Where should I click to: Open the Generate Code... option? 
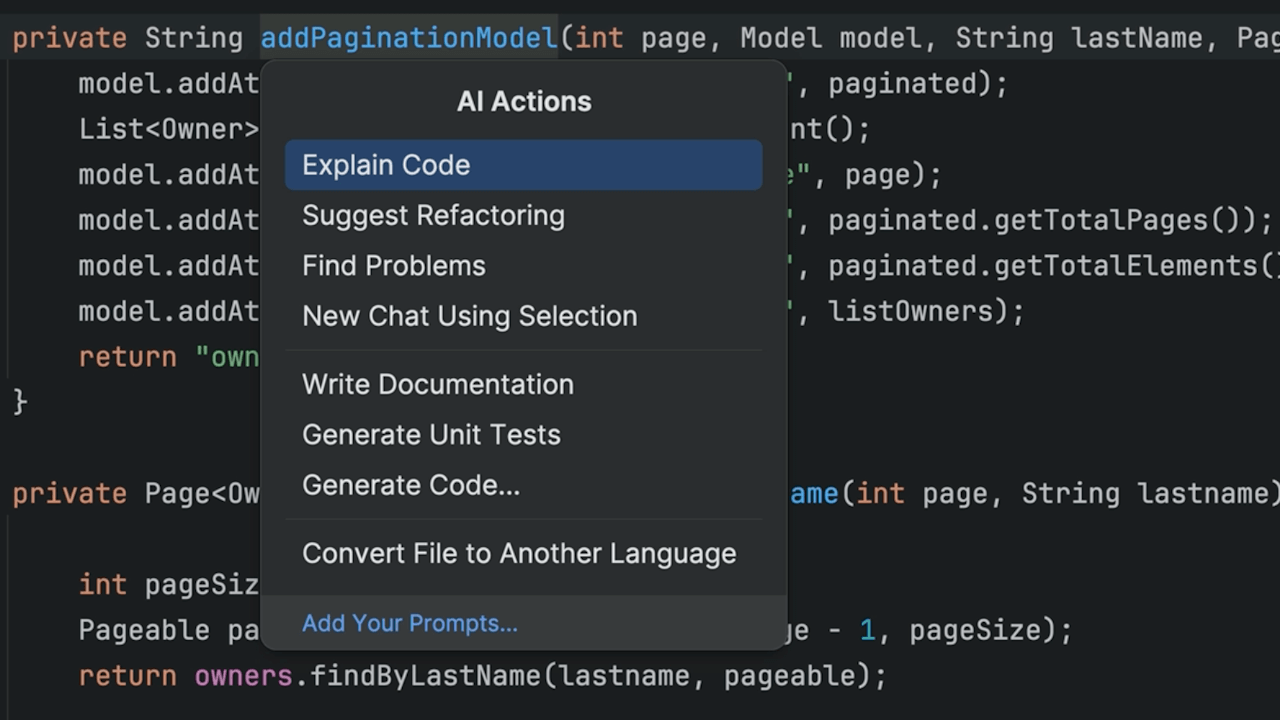(410, 484)
